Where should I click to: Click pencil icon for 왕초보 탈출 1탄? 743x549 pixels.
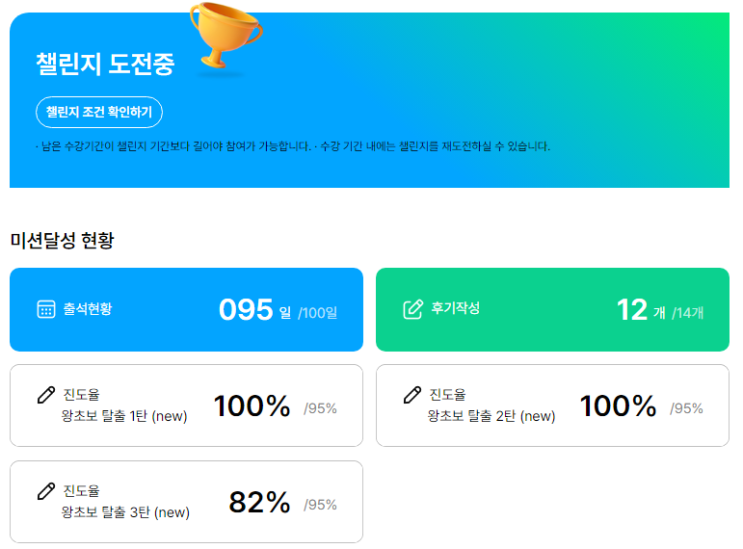tap(46, 395)
